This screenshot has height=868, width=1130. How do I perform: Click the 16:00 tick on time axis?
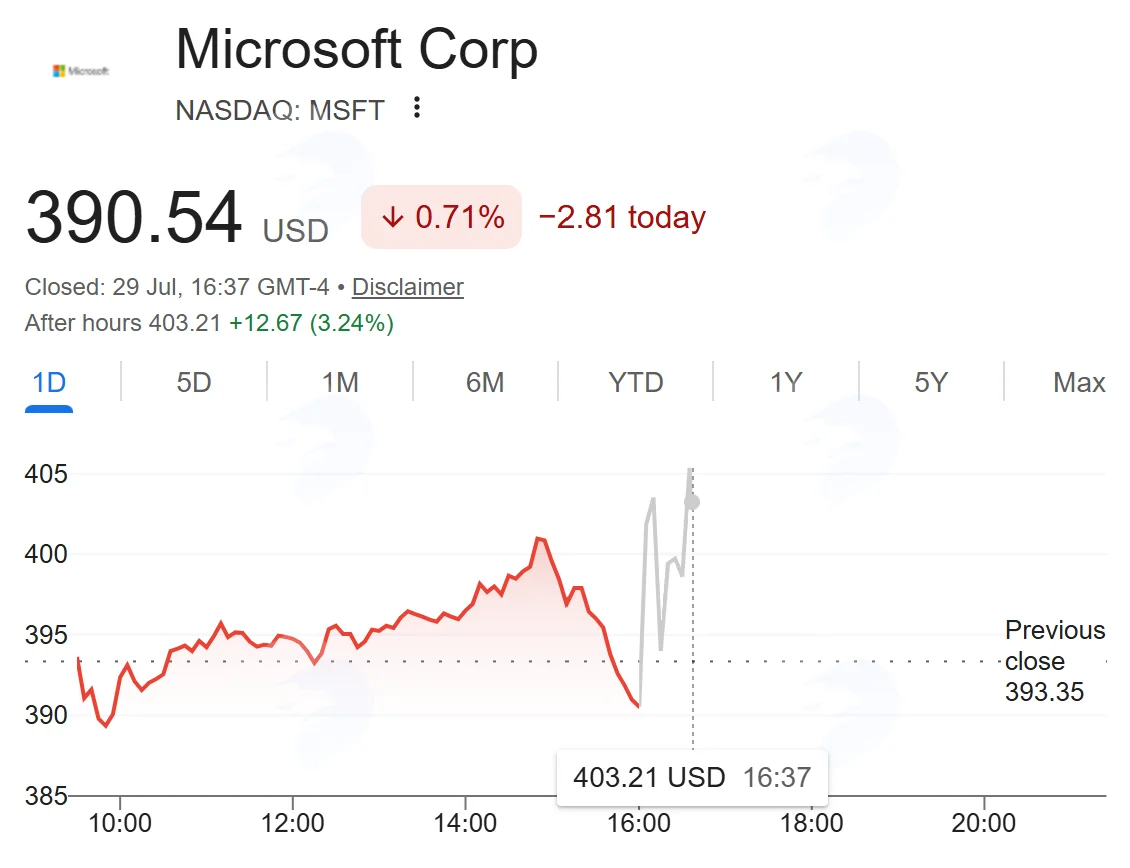639,823
